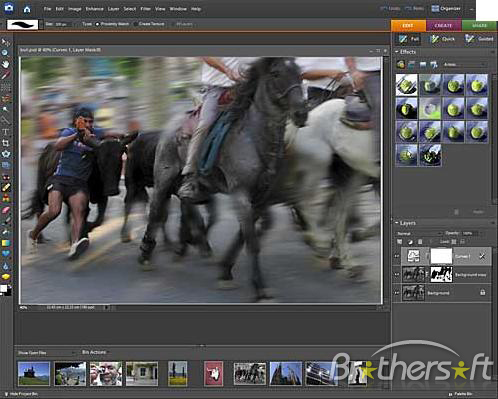The width and height of the screenshot is (498, 399).
Task: Switch to Full edit mode
Action: (x=409, y=39)
